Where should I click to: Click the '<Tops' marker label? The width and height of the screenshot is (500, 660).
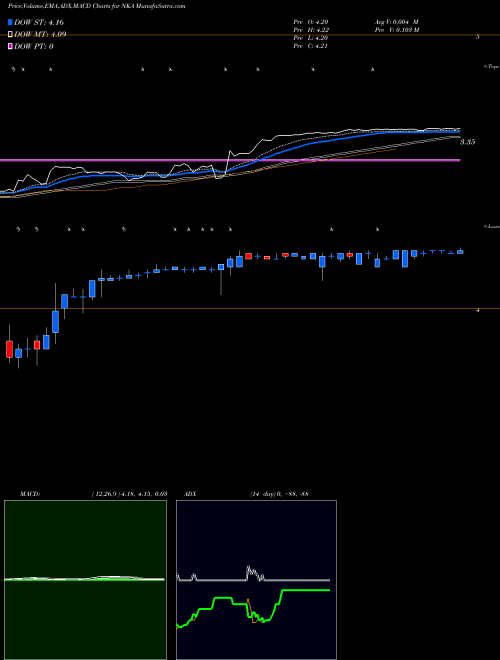tap(491, 67)
